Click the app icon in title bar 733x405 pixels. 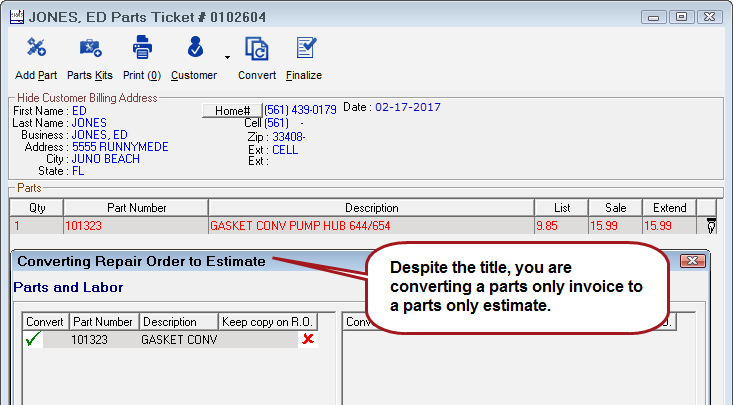14,16
